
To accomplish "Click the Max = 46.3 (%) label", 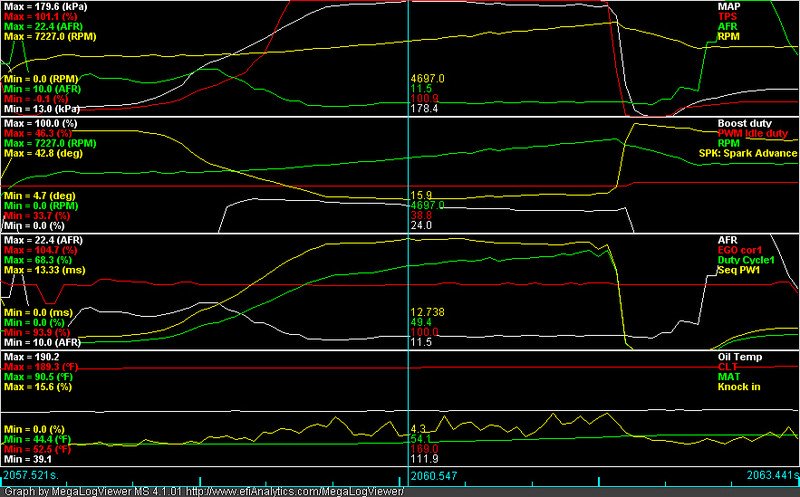I will pyautogui.click(x=38, y=134).
